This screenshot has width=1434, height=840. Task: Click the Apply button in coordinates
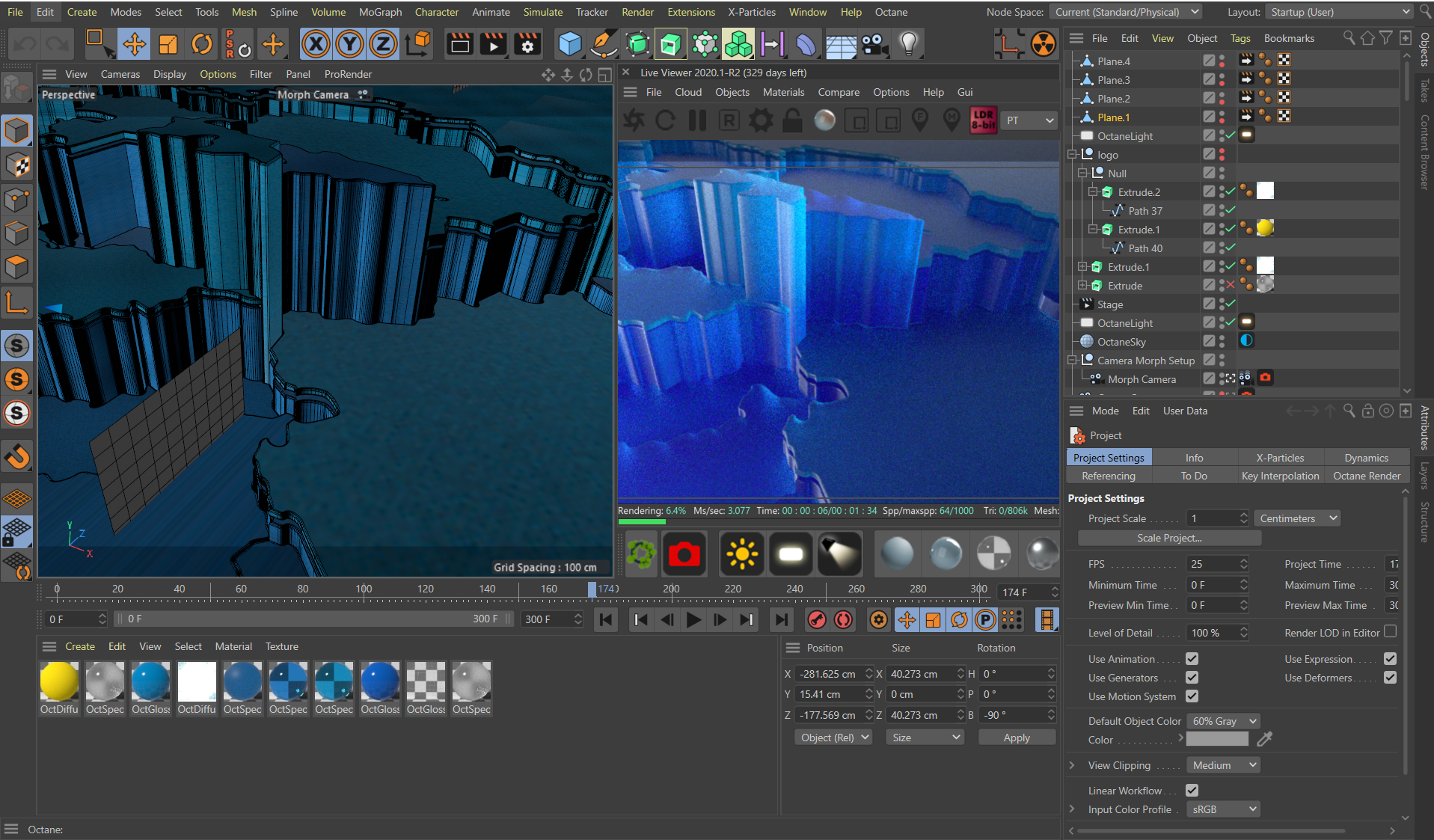[x=1016, y=738]
